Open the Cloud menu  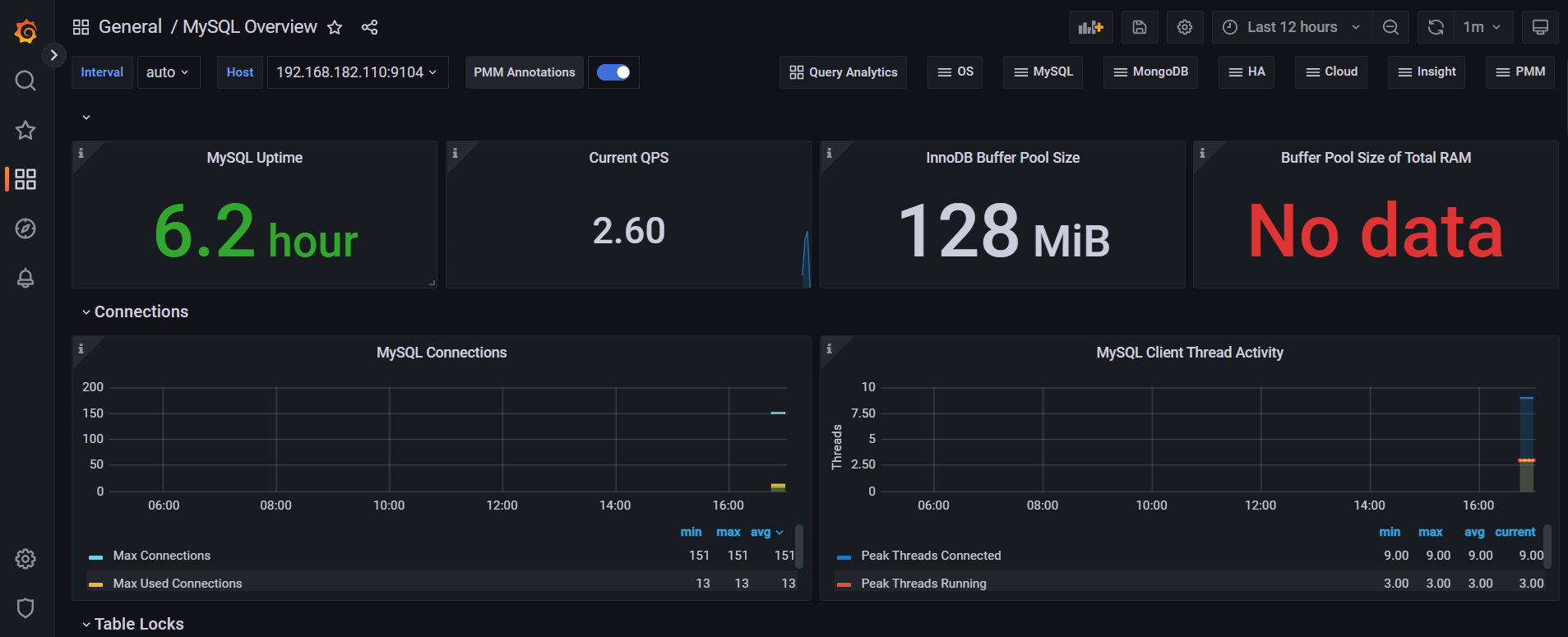(1331, 72)
